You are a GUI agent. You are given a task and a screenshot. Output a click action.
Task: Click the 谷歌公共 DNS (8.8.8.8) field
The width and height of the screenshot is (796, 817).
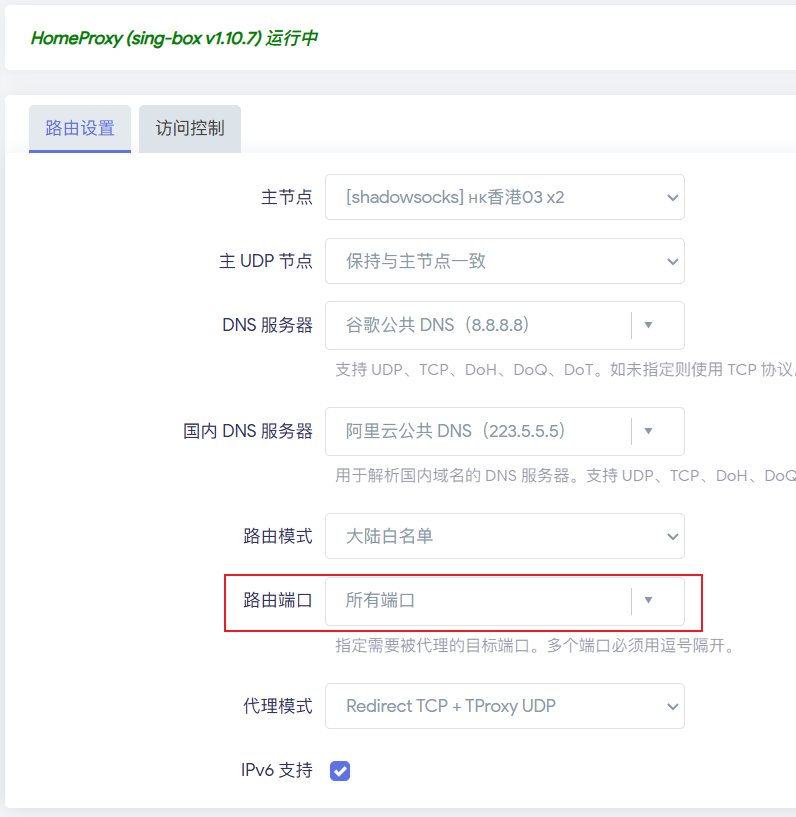[478, 325]
